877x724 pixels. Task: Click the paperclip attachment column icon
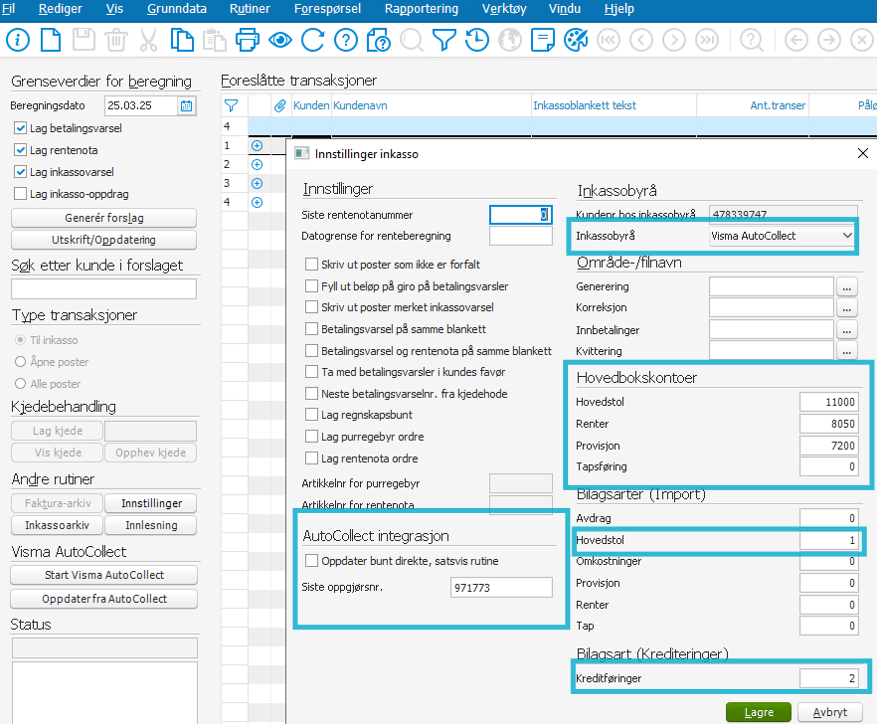point(280,105)
